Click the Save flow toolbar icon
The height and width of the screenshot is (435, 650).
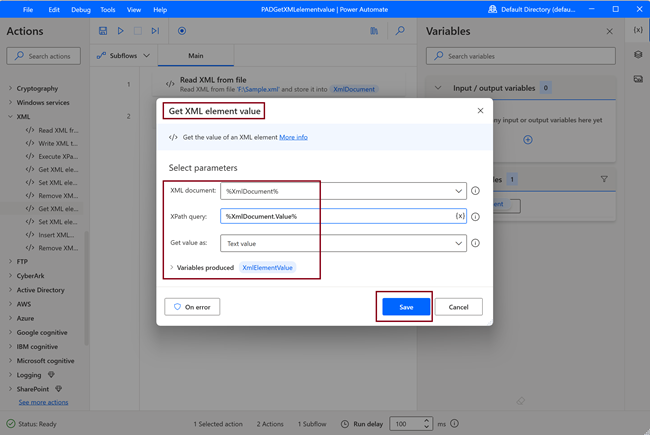point(103,31)
